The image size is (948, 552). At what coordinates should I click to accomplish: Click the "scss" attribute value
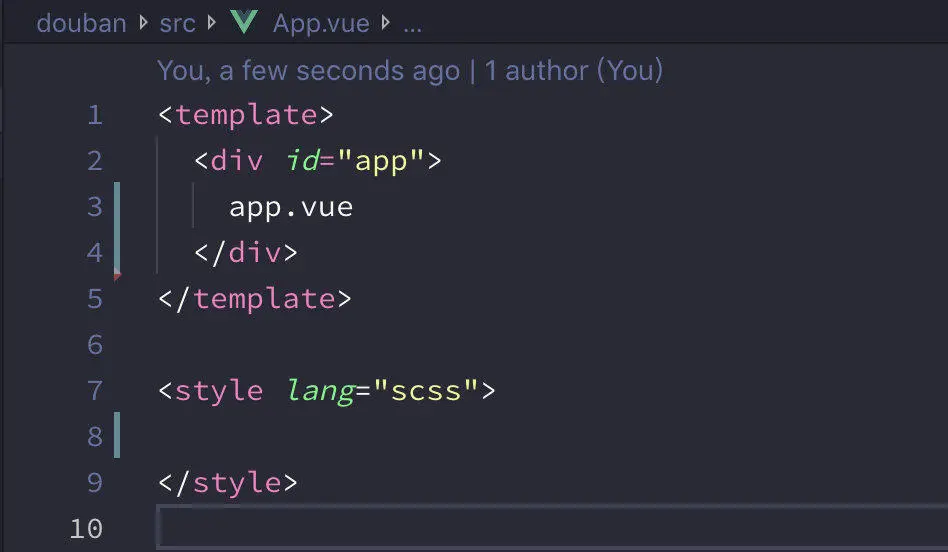(426, 391)
